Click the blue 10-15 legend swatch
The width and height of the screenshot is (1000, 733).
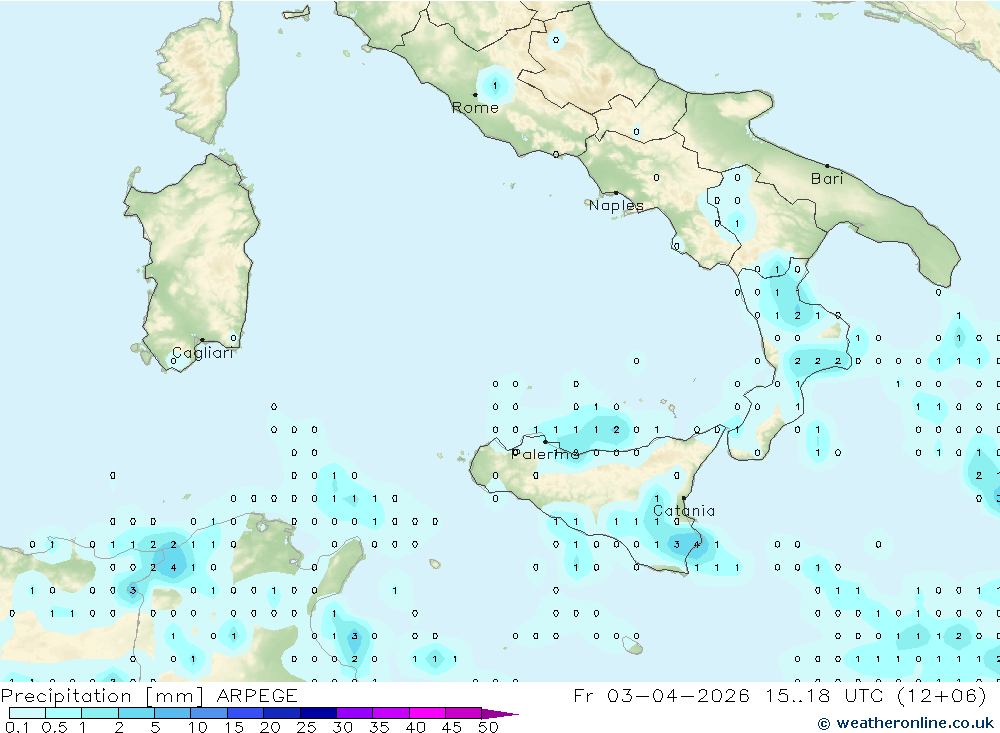[x=209, y=713]
